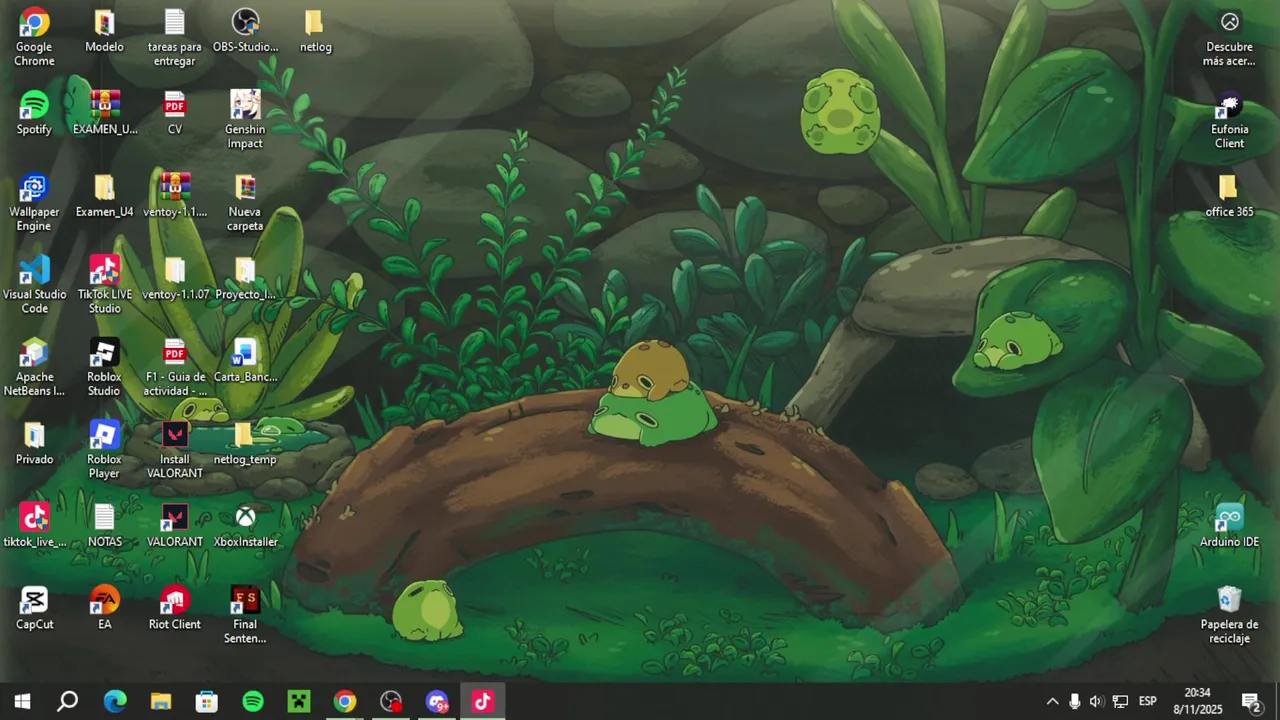Select the OBS-Studio desktop shortcut
This screenshot has width=1280, height=720.
click(245, 30)
